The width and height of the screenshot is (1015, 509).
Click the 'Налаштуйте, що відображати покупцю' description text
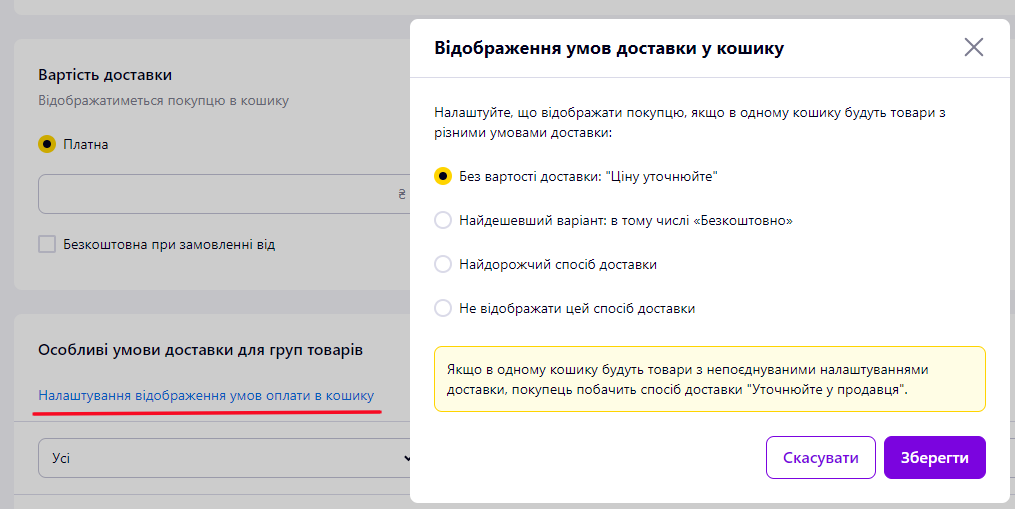(x=690, y=122)
